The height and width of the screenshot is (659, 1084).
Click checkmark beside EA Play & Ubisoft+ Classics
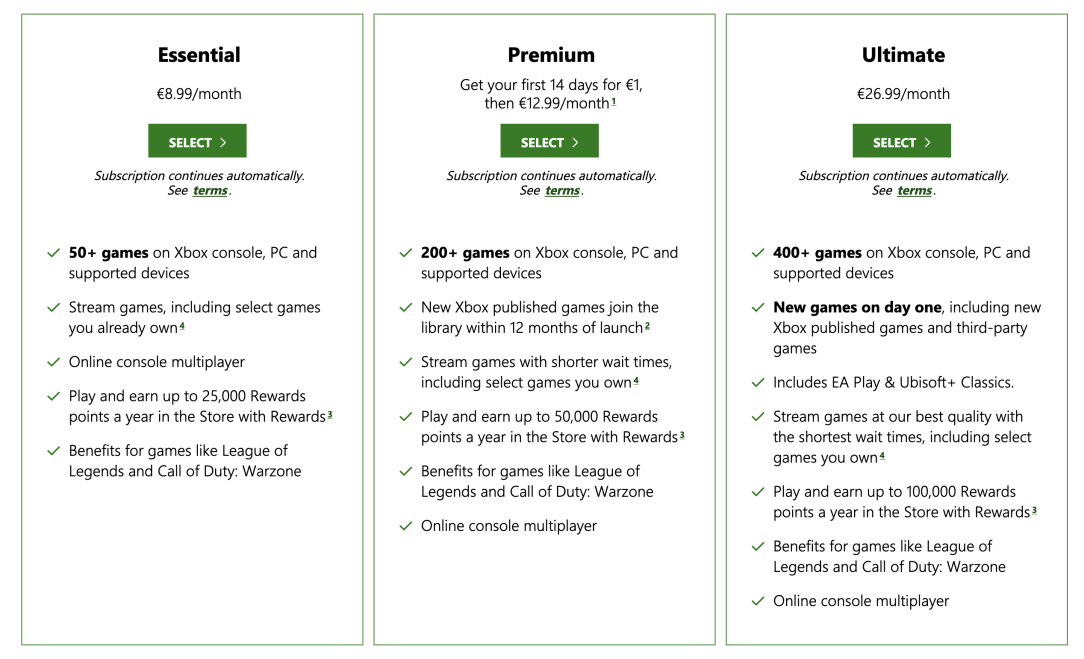pos(757,382)
